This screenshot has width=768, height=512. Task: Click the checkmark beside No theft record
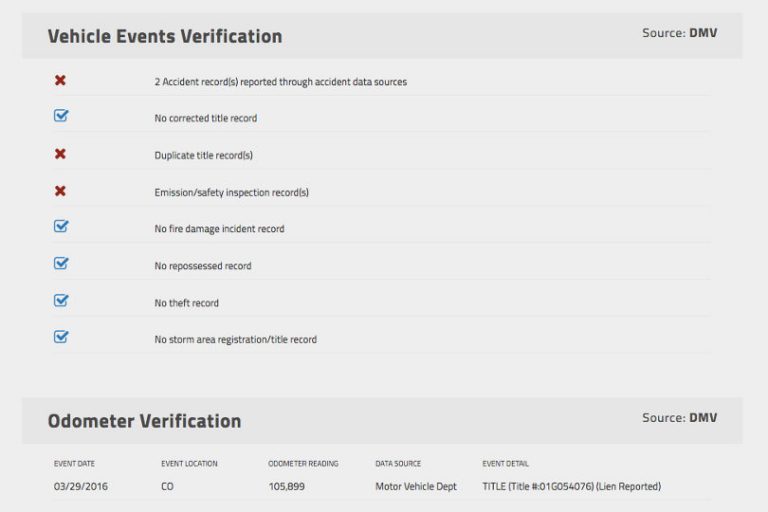click(x=61, y=302)
